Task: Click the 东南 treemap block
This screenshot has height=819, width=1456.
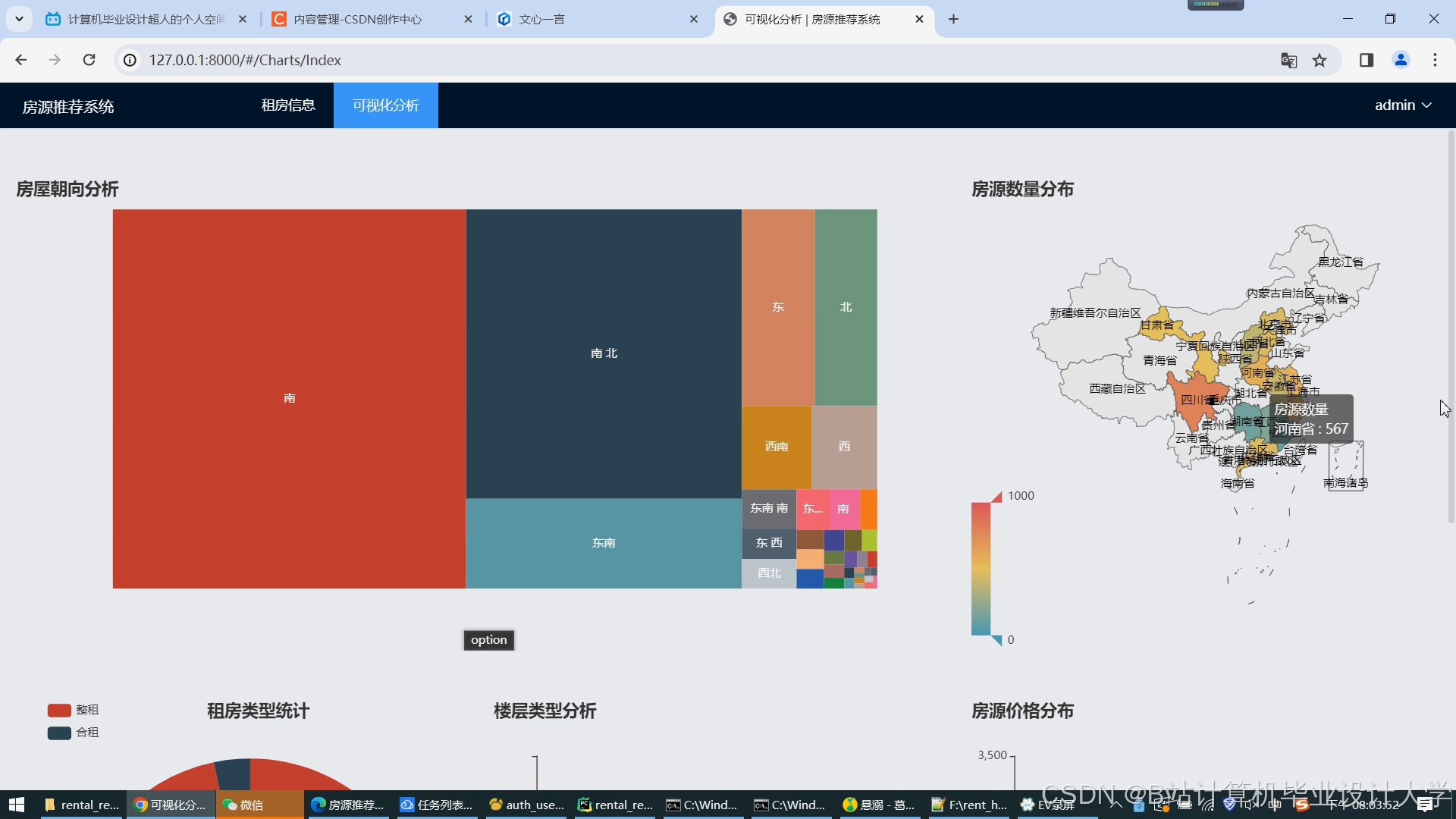Action: click(x=604, y=543)
